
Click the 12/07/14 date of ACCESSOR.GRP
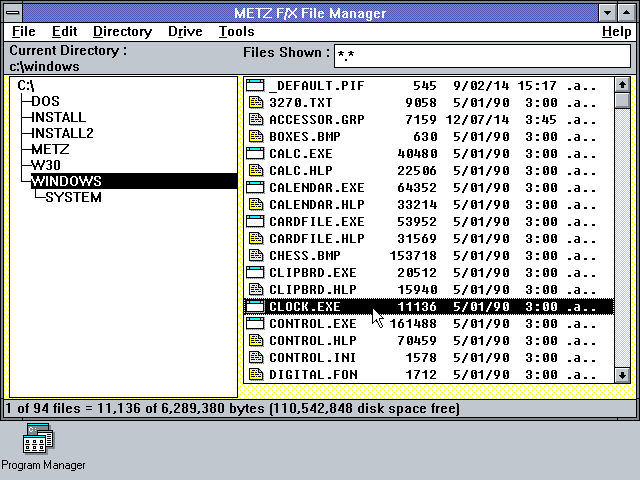pyautogui.click(x=477, y=120)
